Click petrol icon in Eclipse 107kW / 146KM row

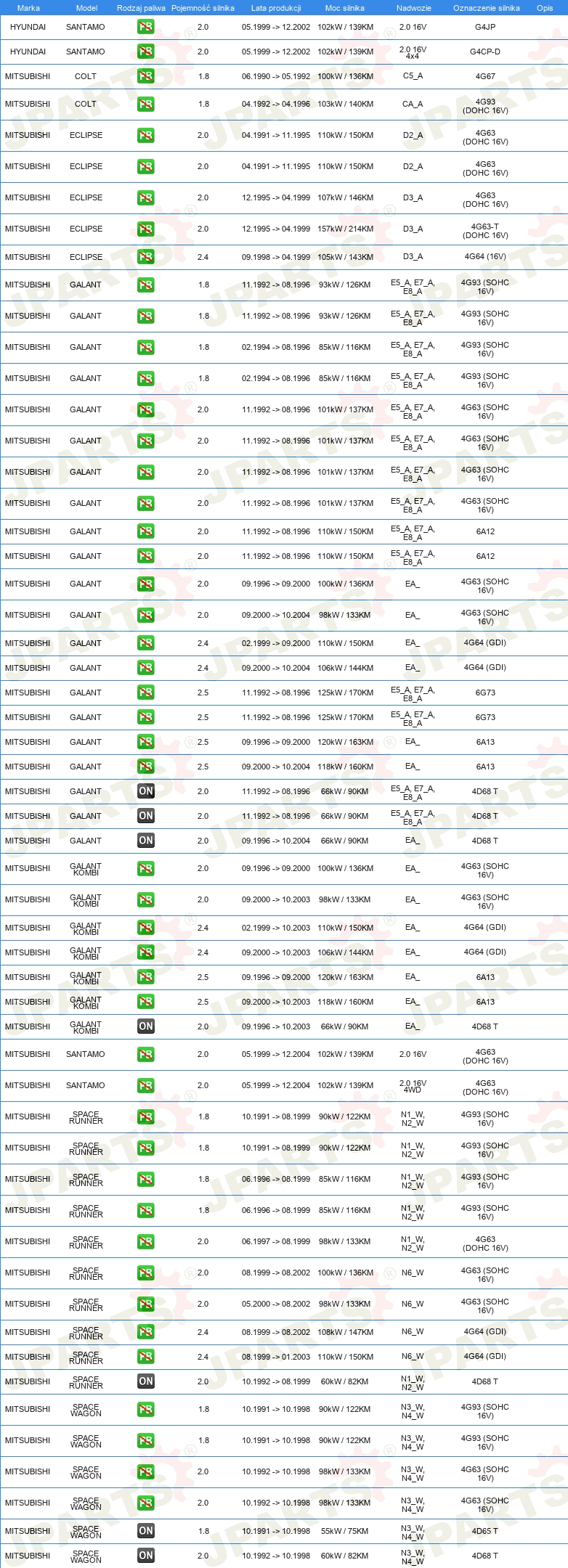tap(145, 197)
